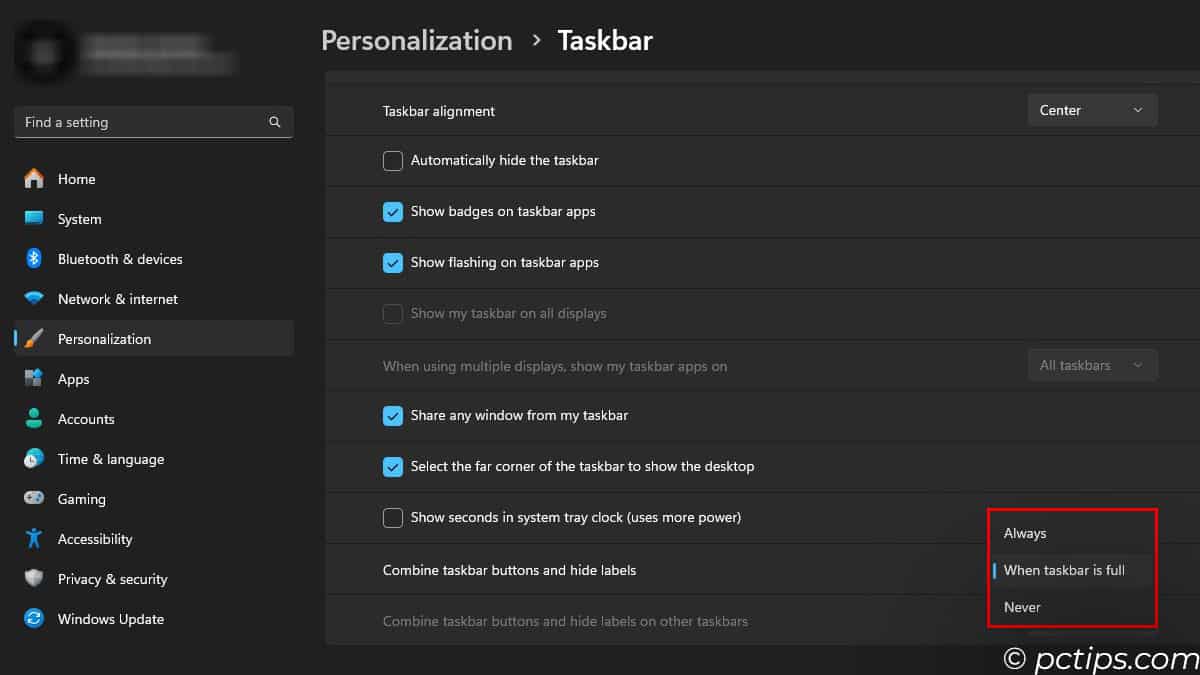Go back via the Personalization breadcrumb
1200x675 pixels.
click(417, 40)
